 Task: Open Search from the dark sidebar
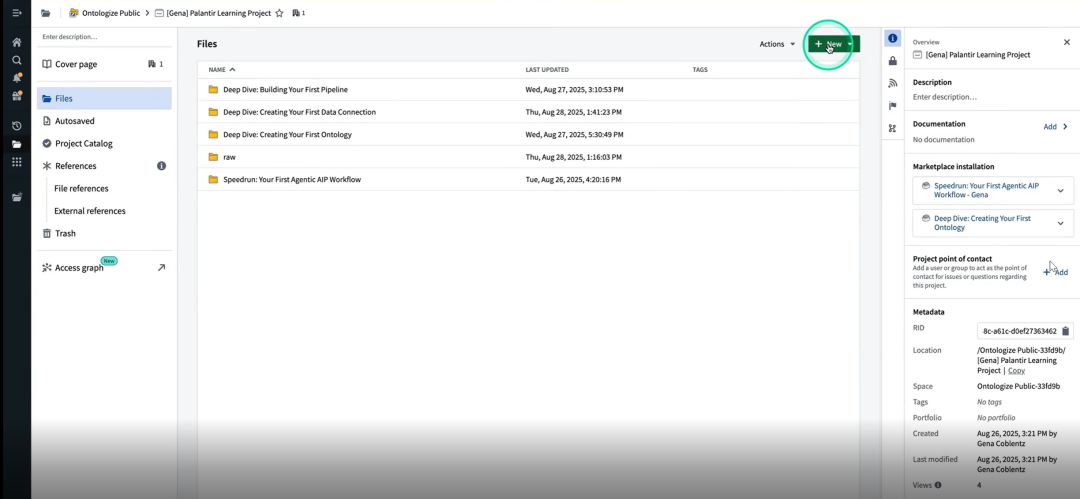[x=17, y=61]
